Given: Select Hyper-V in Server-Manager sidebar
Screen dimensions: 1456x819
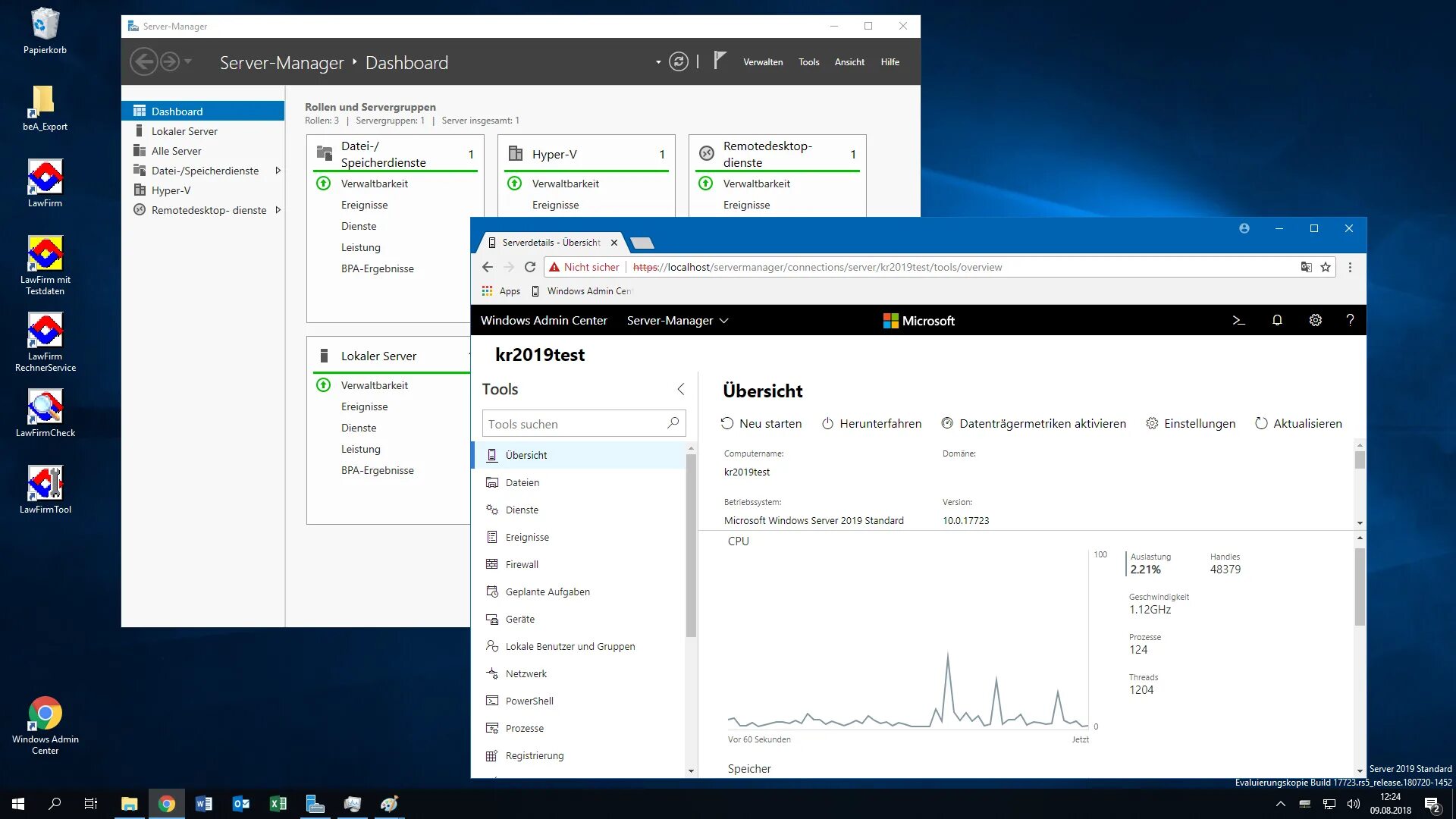Looking at the screenshot, I should point(203,190).
